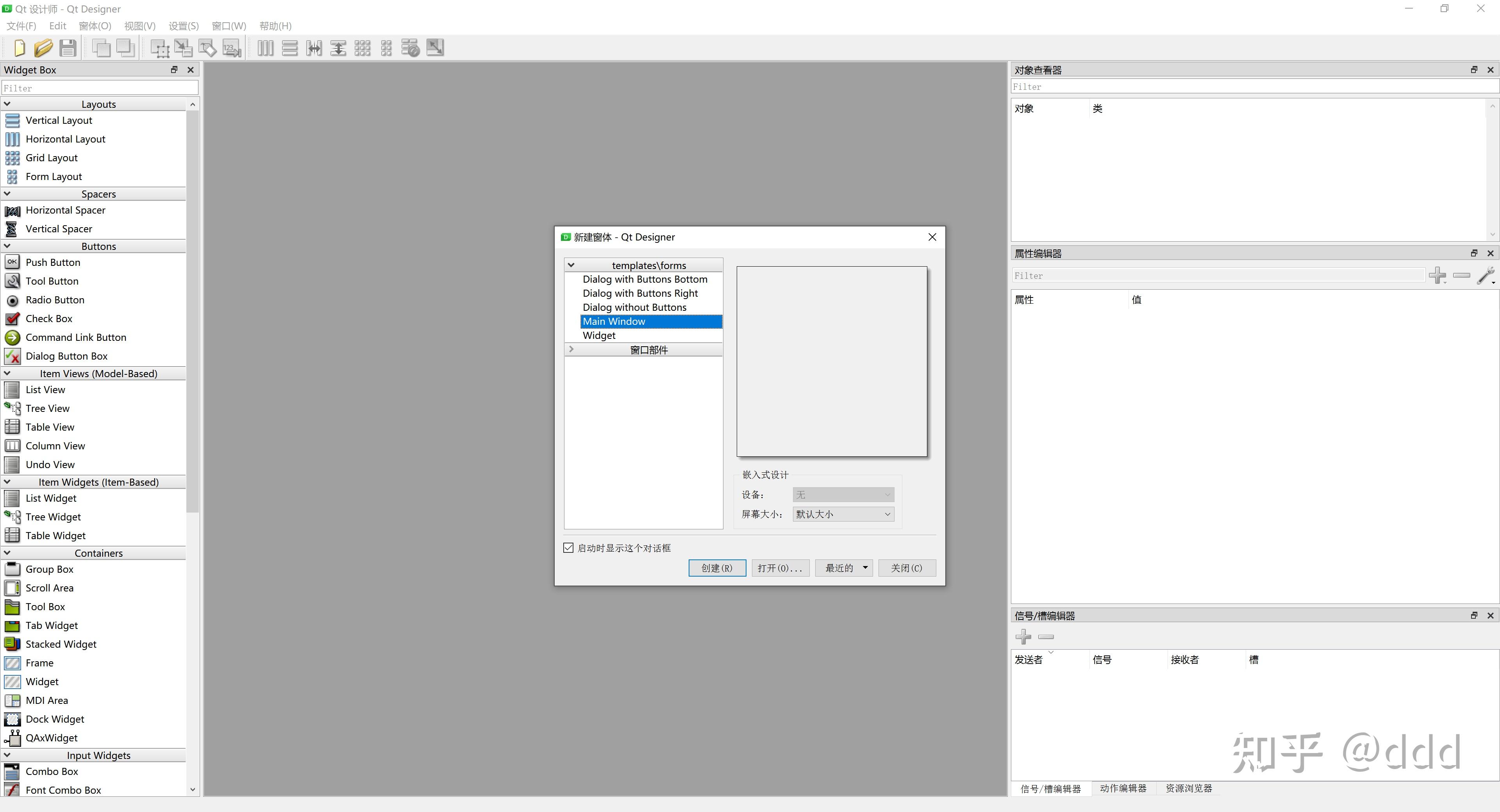Screen dimensions: 1500x812
Task: Click the Break Layout toolbar icon
Action: coord(411,48)
